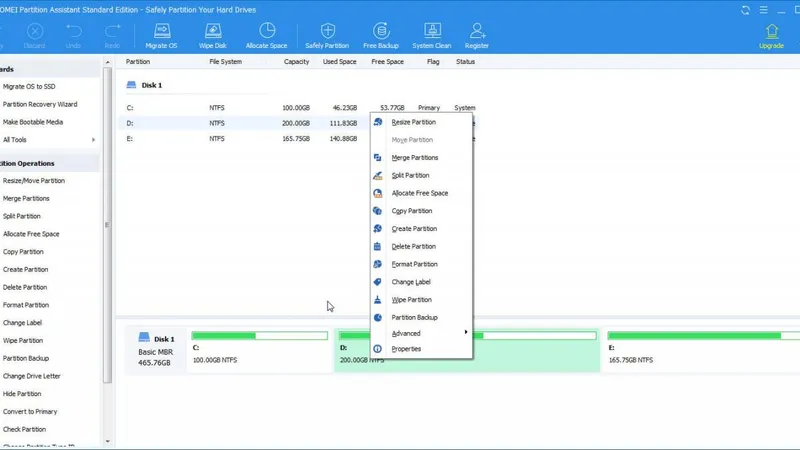Click the Migrate OS toolbar icon

tap(162, 36)
